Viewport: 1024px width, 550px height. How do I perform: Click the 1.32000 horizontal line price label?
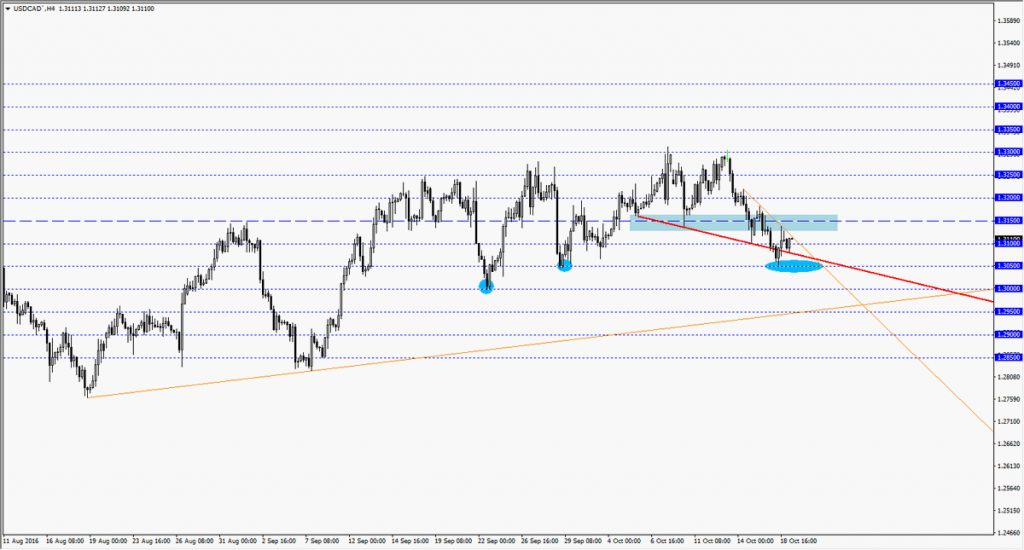(x=1008, y=198)
